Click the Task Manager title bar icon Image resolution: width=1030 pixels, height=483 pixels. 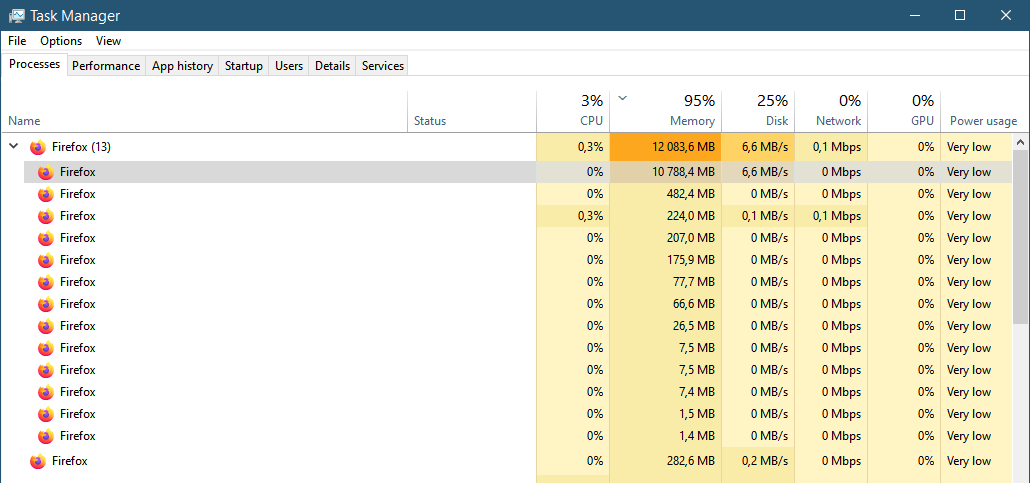point(18,16)
